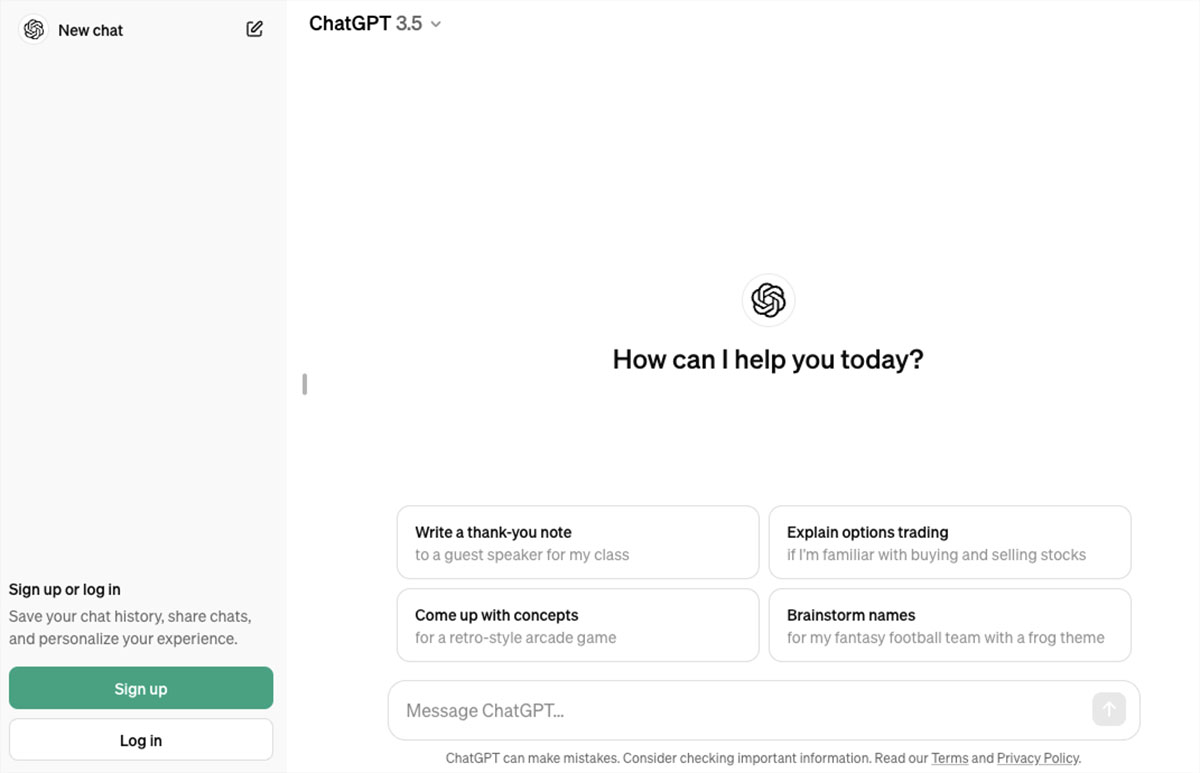
Task: Open the Privacy Policy link
Action: pos(1037,758)
